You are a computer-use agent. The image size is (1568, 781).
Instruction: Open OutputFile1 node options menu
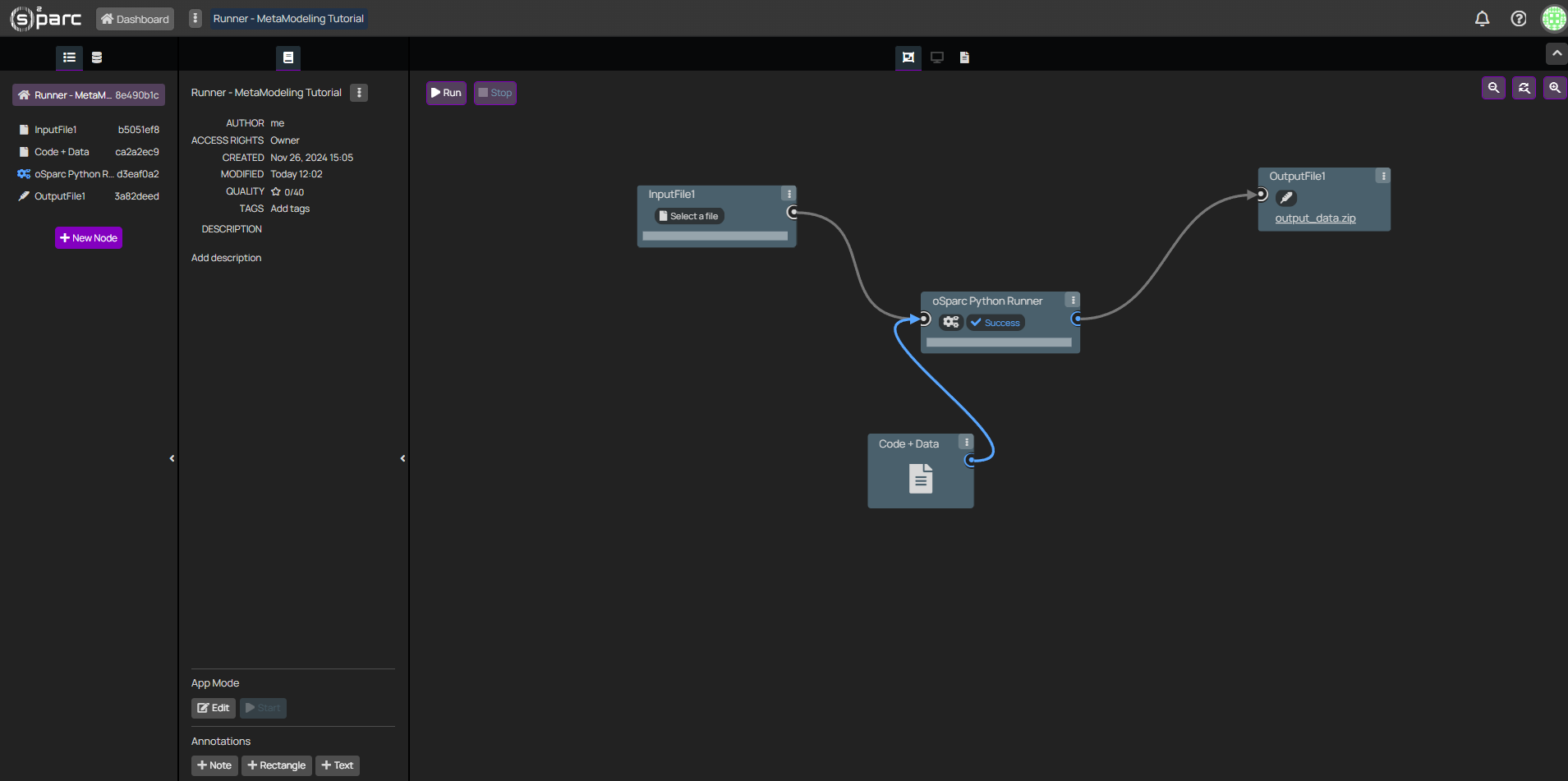click(x=1383, y=177)
